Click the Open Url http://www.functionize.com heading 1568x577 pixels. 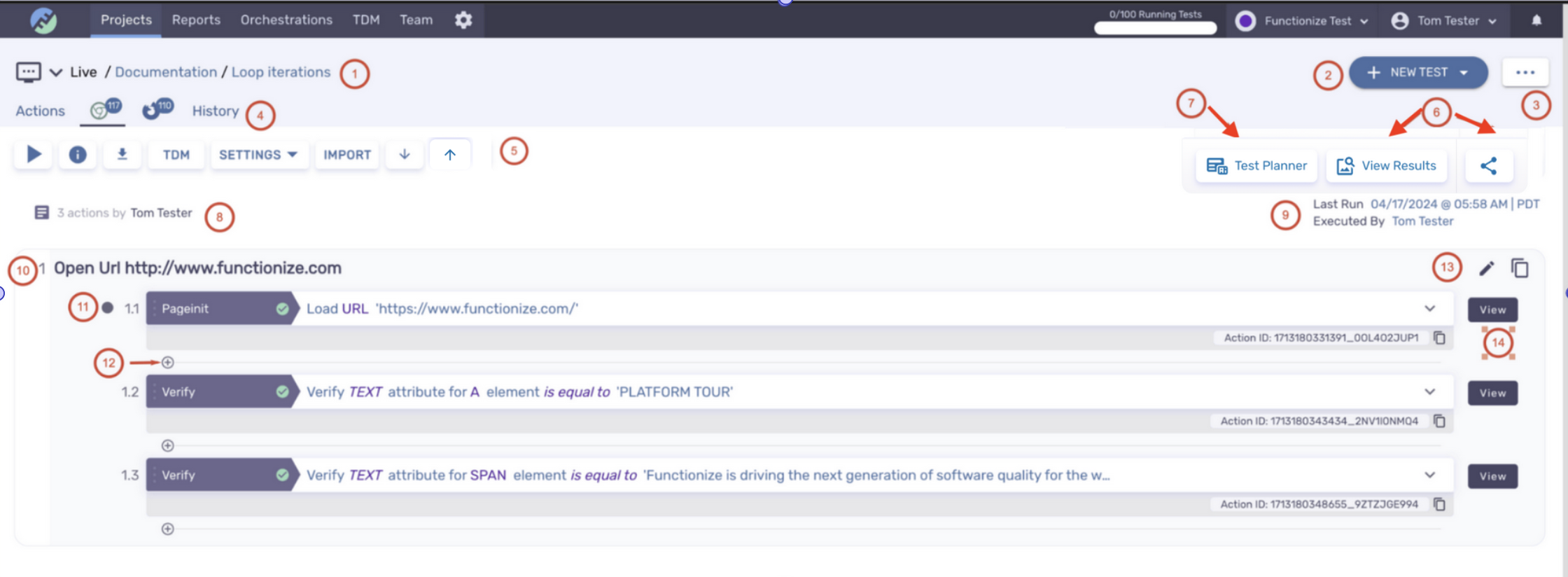coord(197,268)
